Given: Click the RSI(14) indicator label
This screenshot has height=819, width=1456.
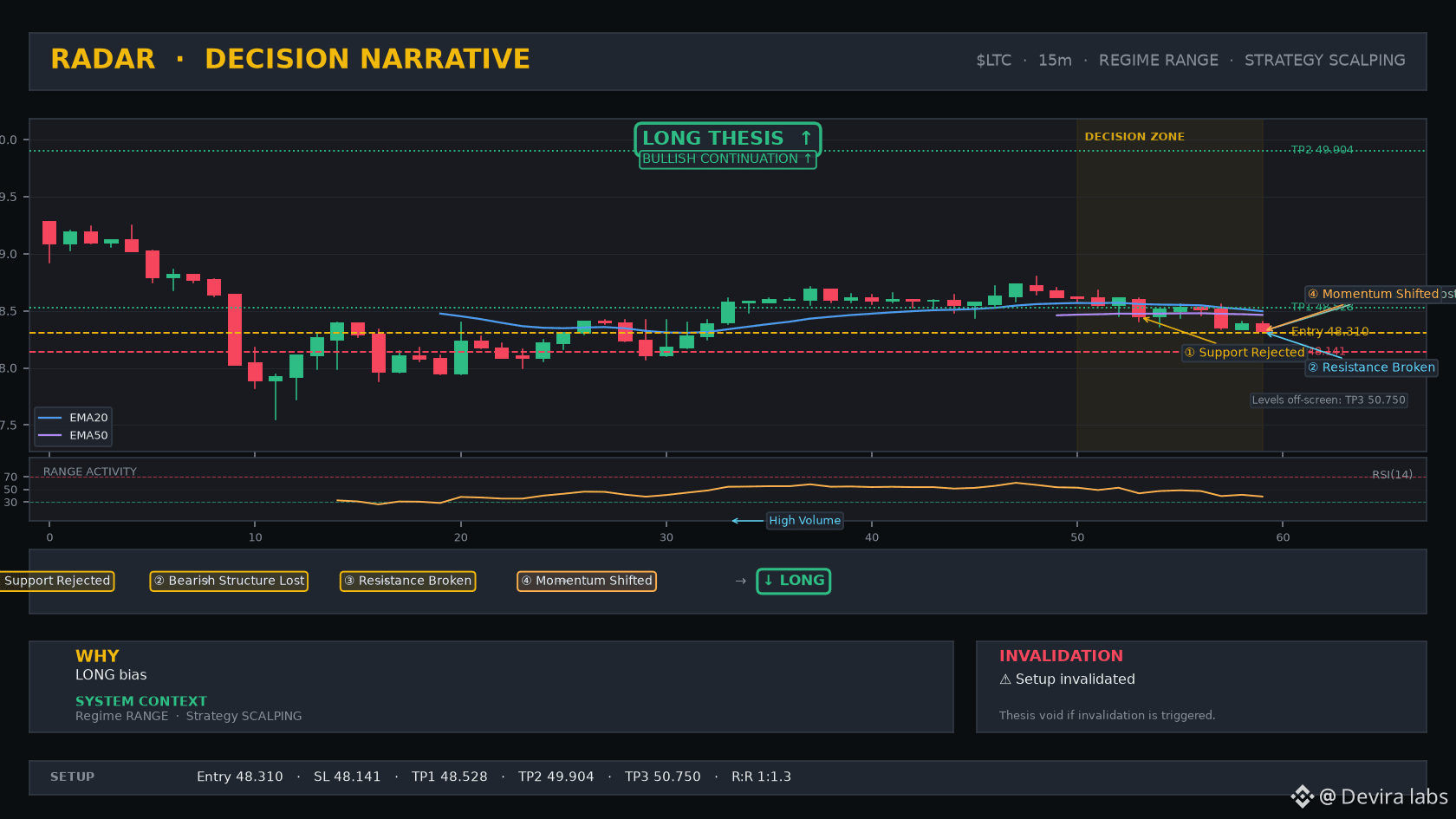Looking at the screenshot, I should coord(1392,474).
